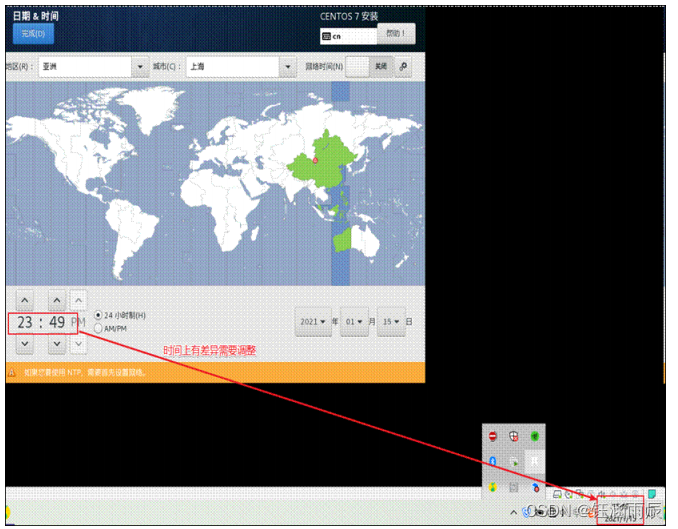Click the 完成(D) done button
678x529 pixels.
[33, 33]
